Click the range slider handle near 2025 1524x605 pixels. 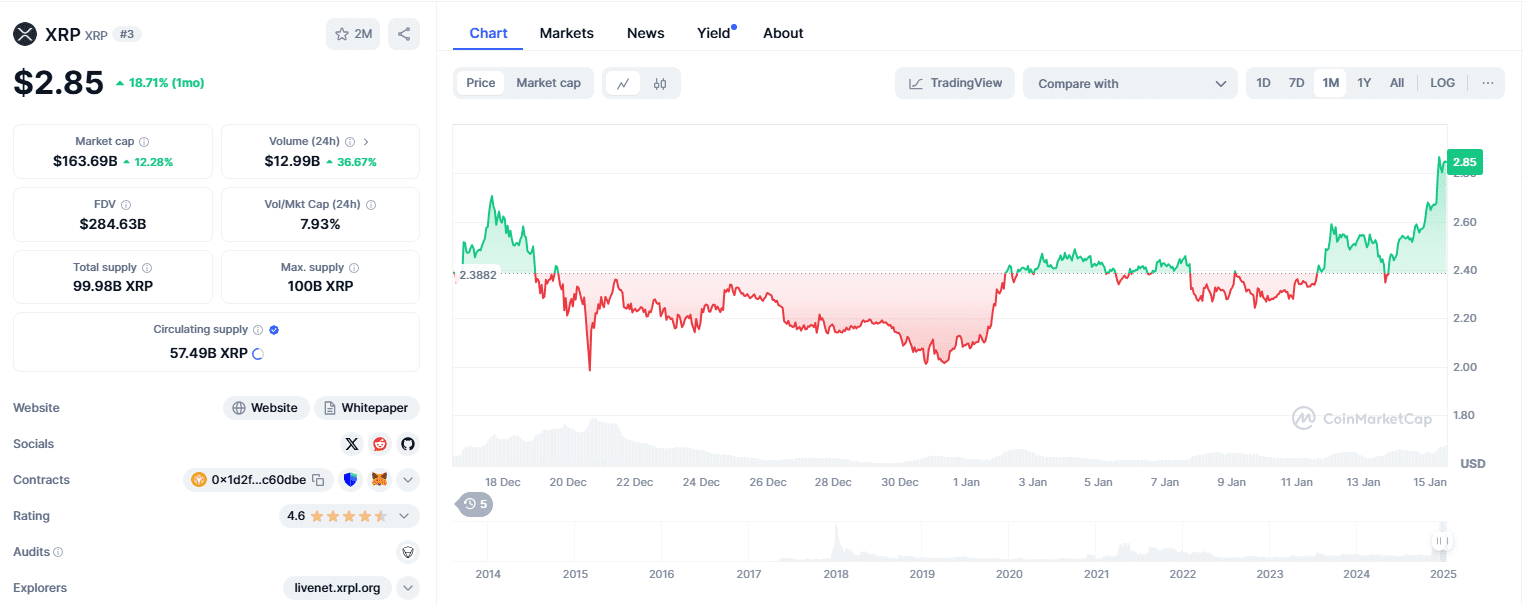tap(1441, 541)
